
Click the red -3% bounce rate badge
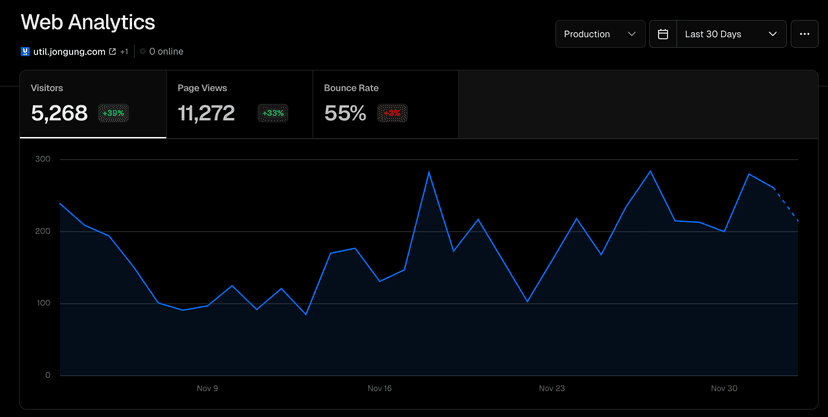pyautogui.click(x=392, y=113)
